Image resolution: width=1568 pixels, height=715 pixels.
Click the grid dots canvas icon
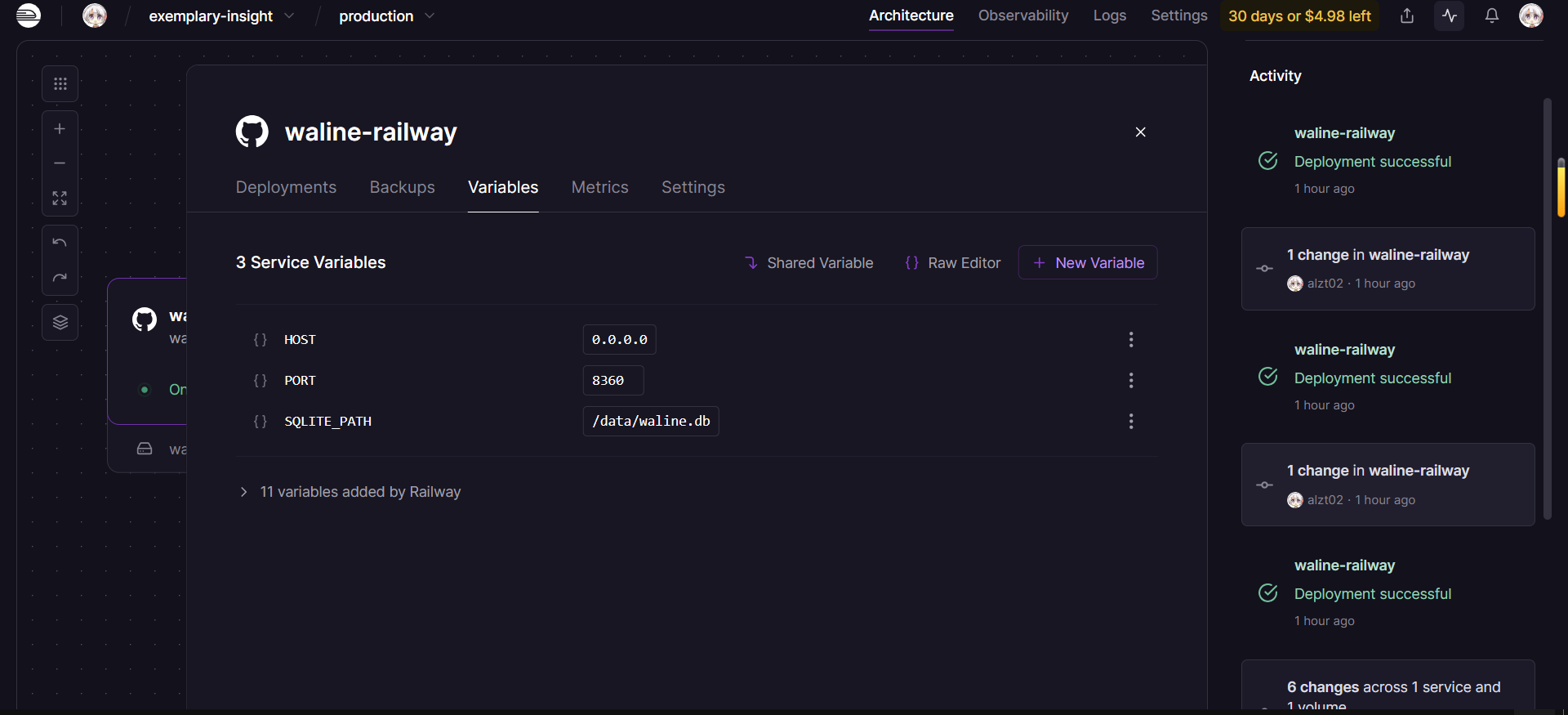pos(60,84)
